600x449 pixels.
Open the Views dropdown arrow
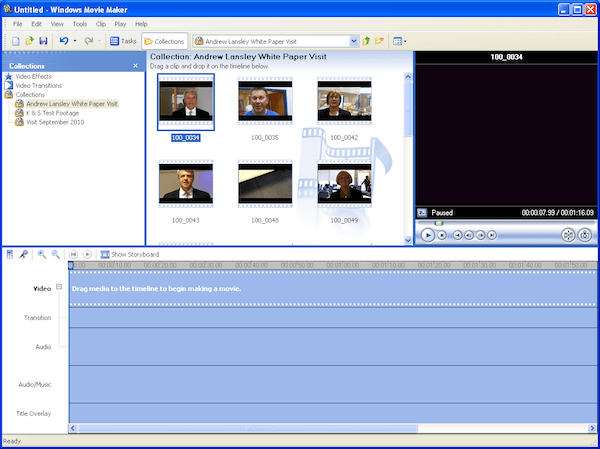(405, 41)
